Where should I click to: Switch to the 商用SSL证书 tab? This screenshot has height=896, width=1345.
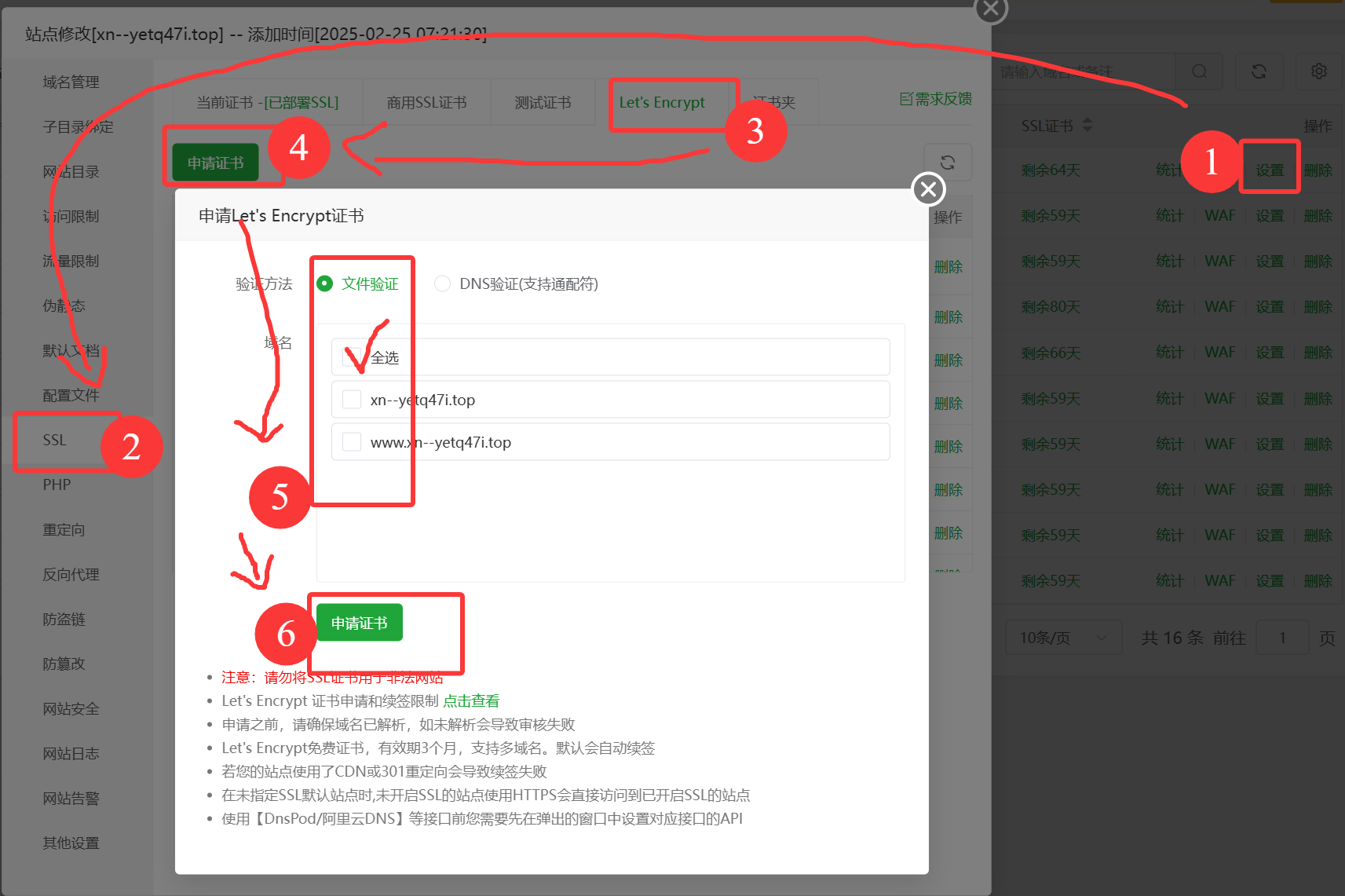[x=426, y=103]
